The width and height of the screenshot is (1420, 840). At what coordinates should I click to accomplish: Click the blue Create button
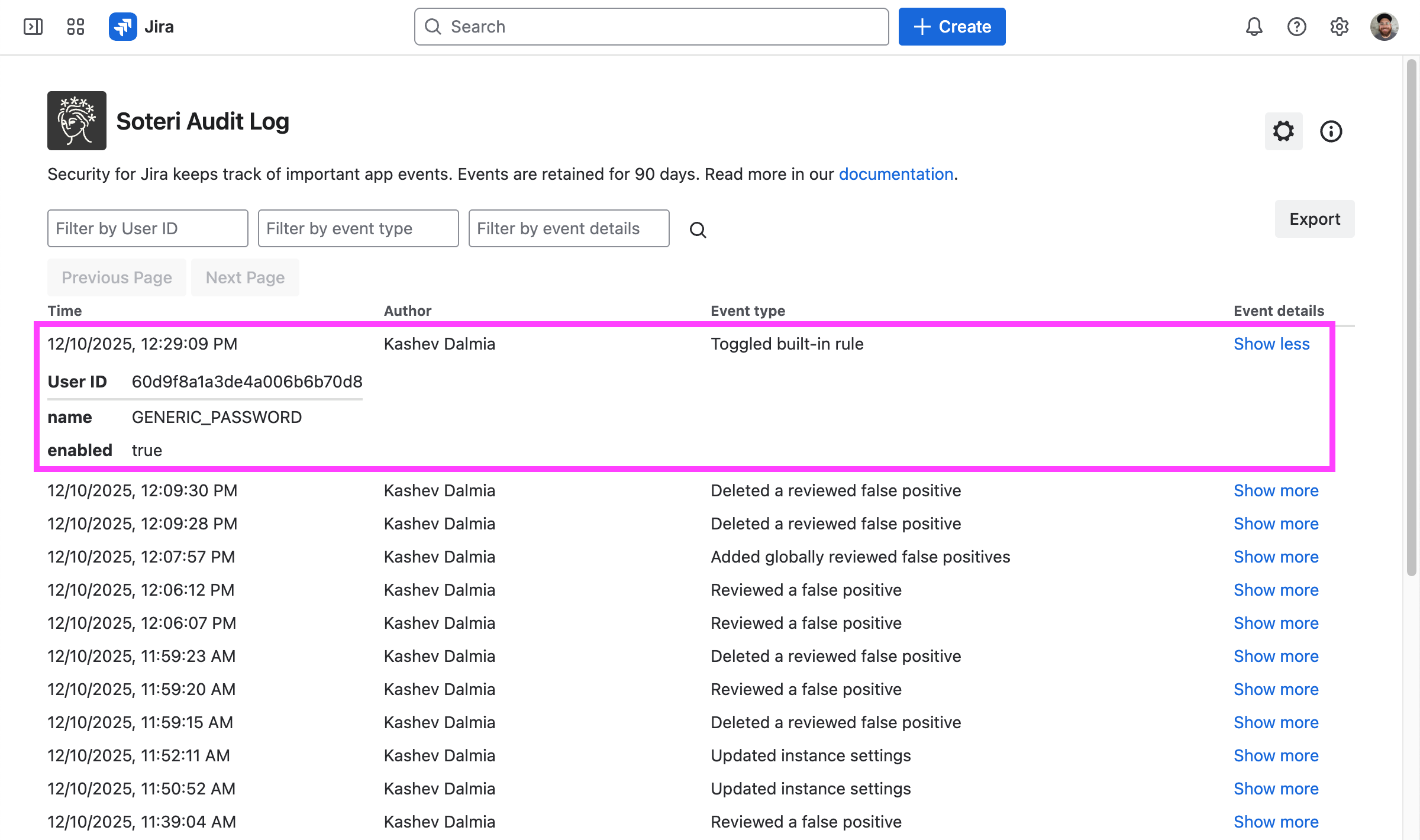tap(951, 27)
